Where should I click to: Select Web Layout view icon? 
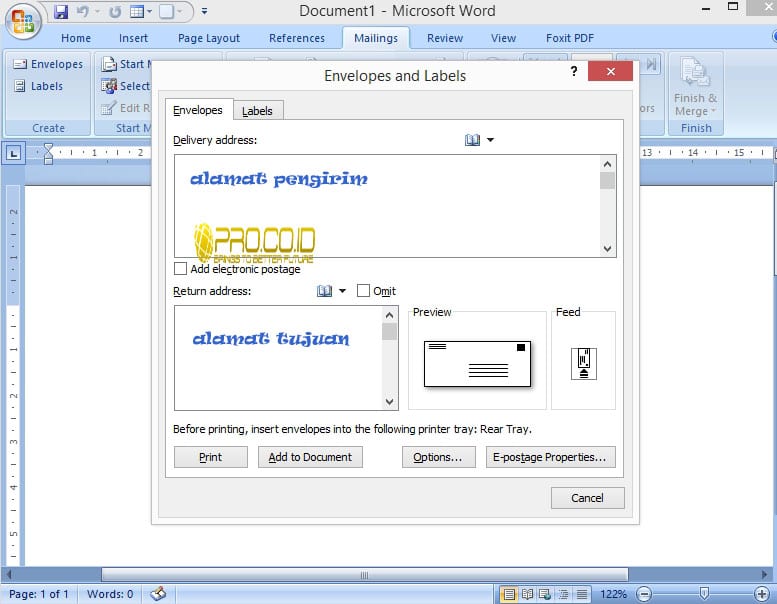[x=545, y=594]
